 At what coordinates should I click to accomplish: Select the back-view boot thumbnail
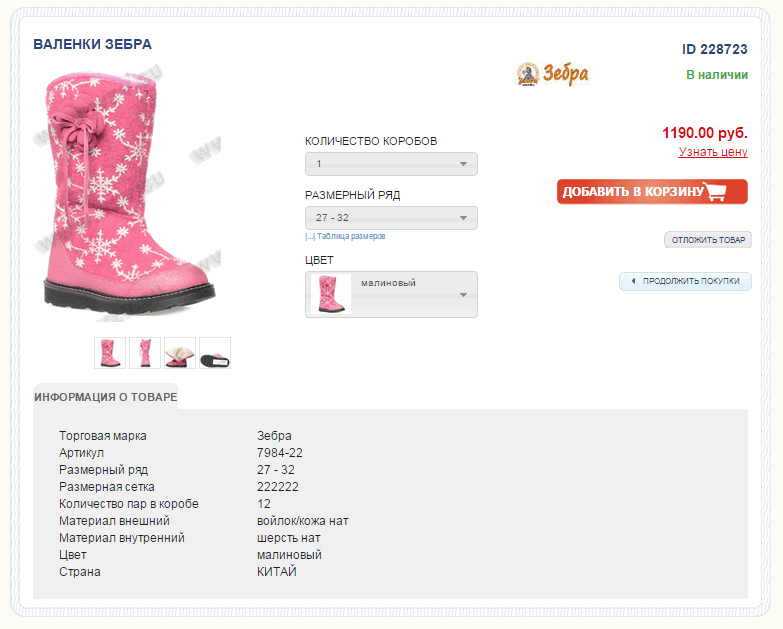(x=145, y=353)
